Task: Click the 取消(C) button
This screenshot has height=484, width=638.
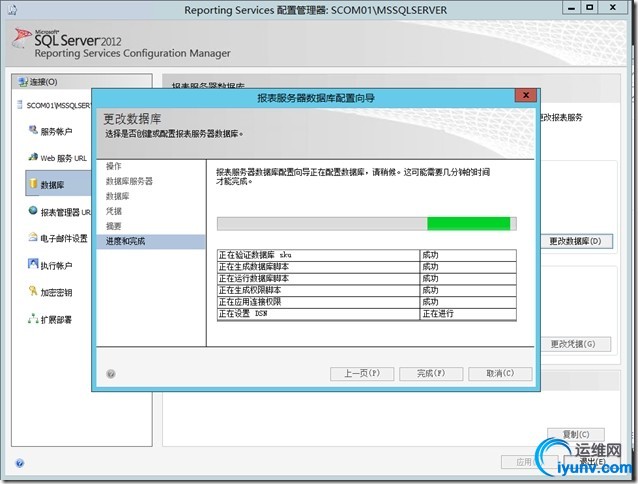Action: (x=500, y=373)
